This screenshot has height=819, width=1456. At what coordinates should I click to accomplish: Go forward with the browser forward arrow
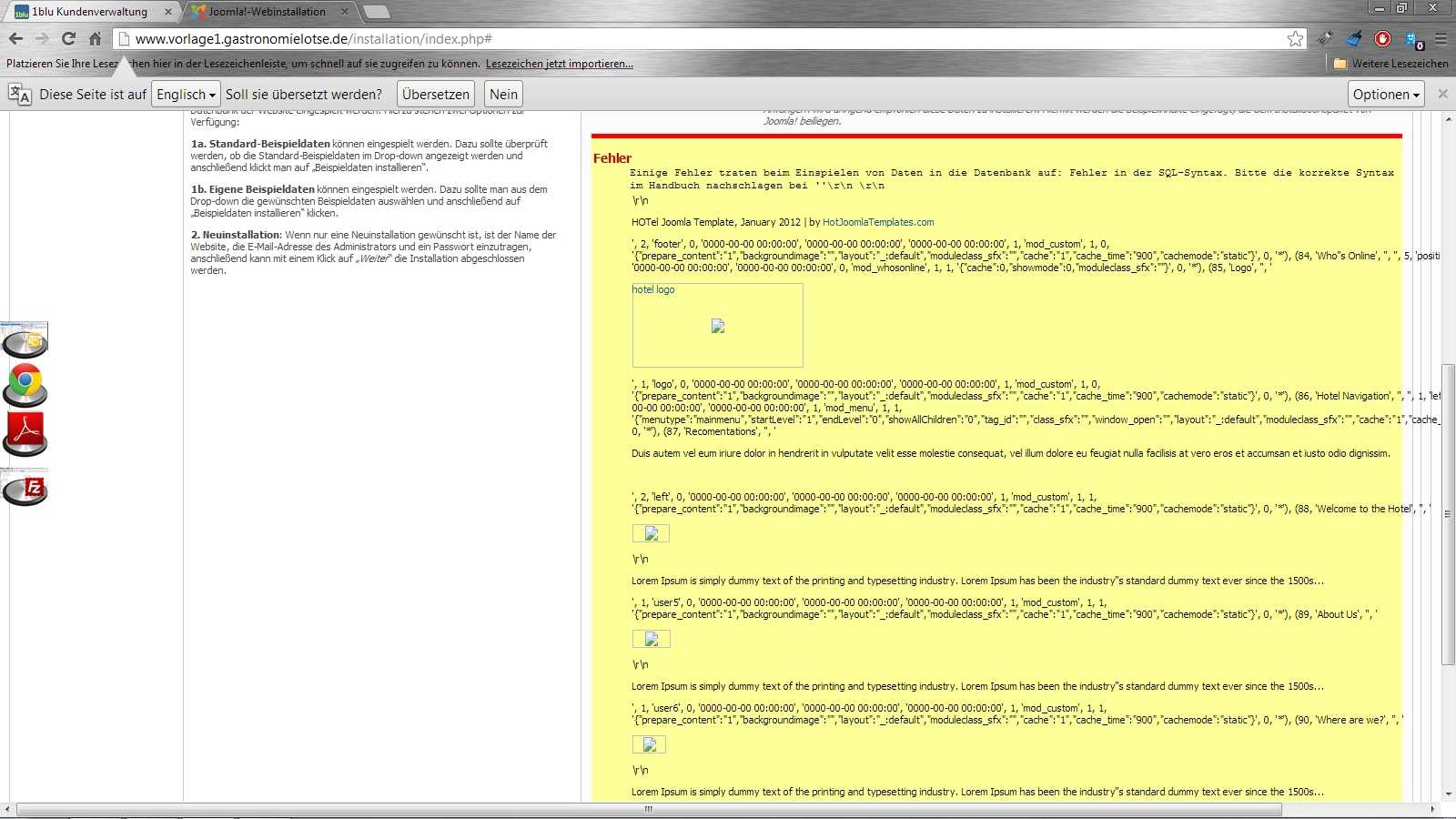pos(42,38)
